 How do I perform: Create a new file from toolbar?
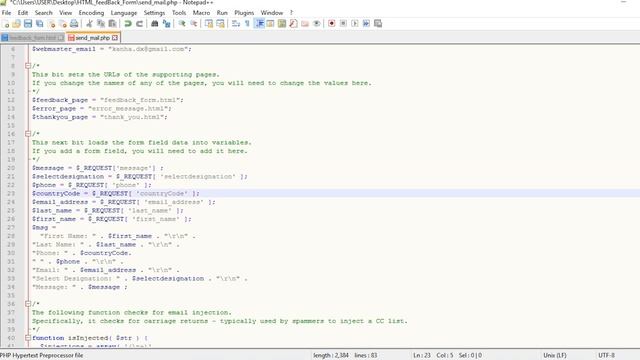click(x=6, y=24)
